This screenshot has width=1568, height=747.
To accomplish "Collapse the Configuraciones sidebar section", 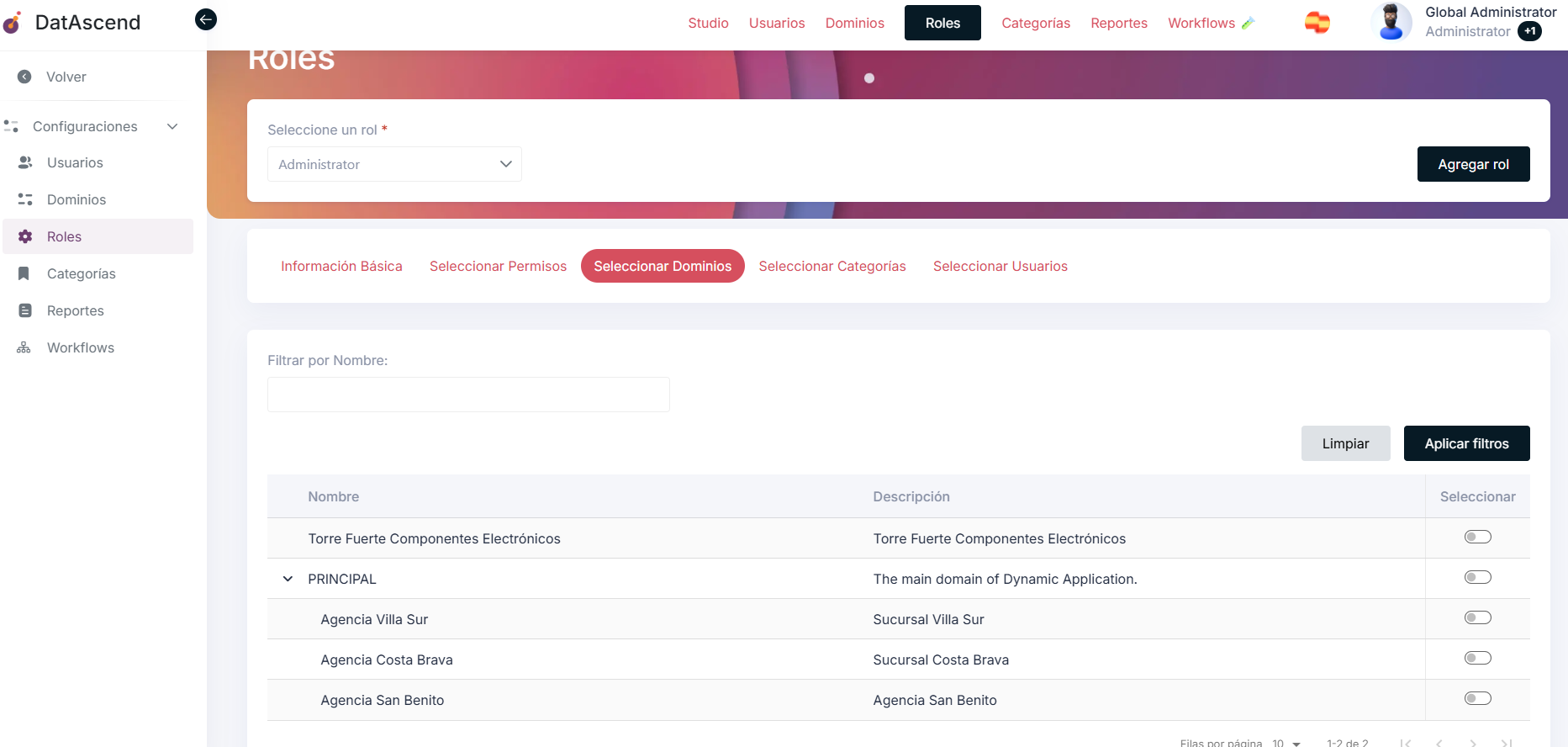I will click(172, 126).
